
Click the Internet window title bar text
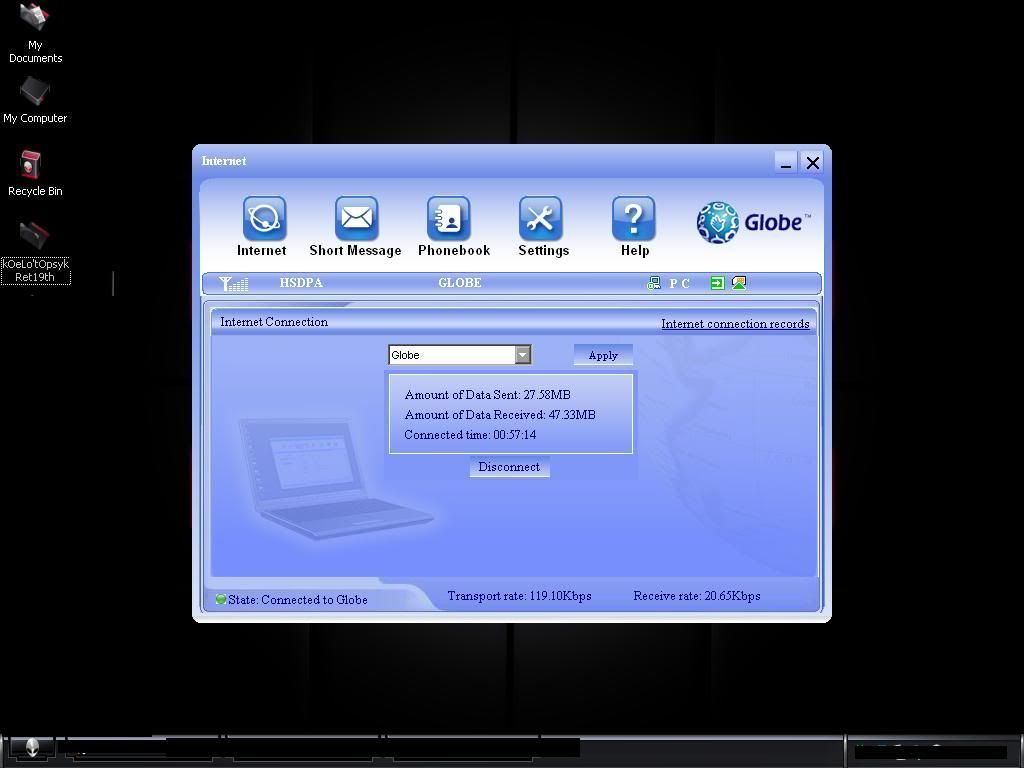[x=224, y=161]
